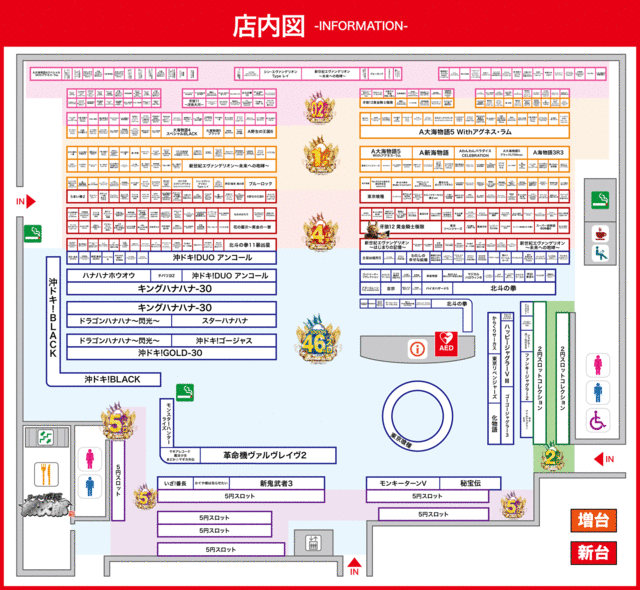This screenshot has height=590, width=640.
Task: Click the smoking area icon near 沖ドキ!BLACK
Action: tap(184, 390)
